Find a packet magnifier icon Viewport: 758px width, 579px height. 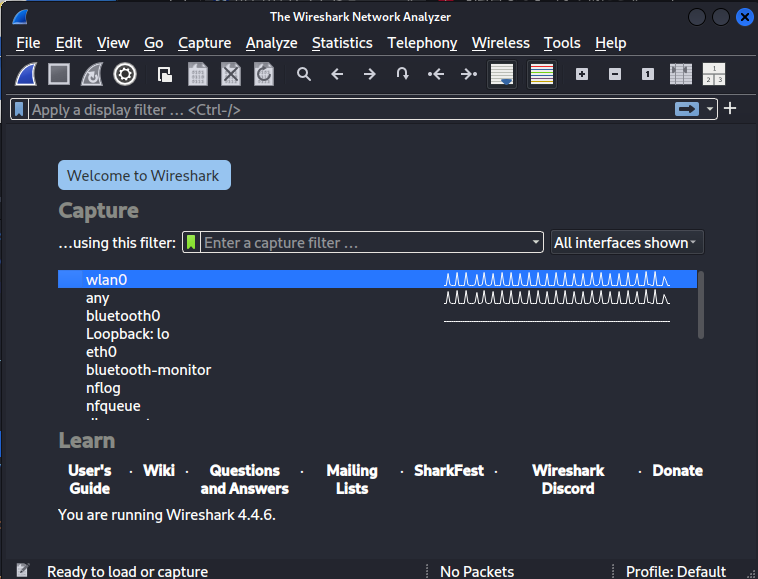304,74
